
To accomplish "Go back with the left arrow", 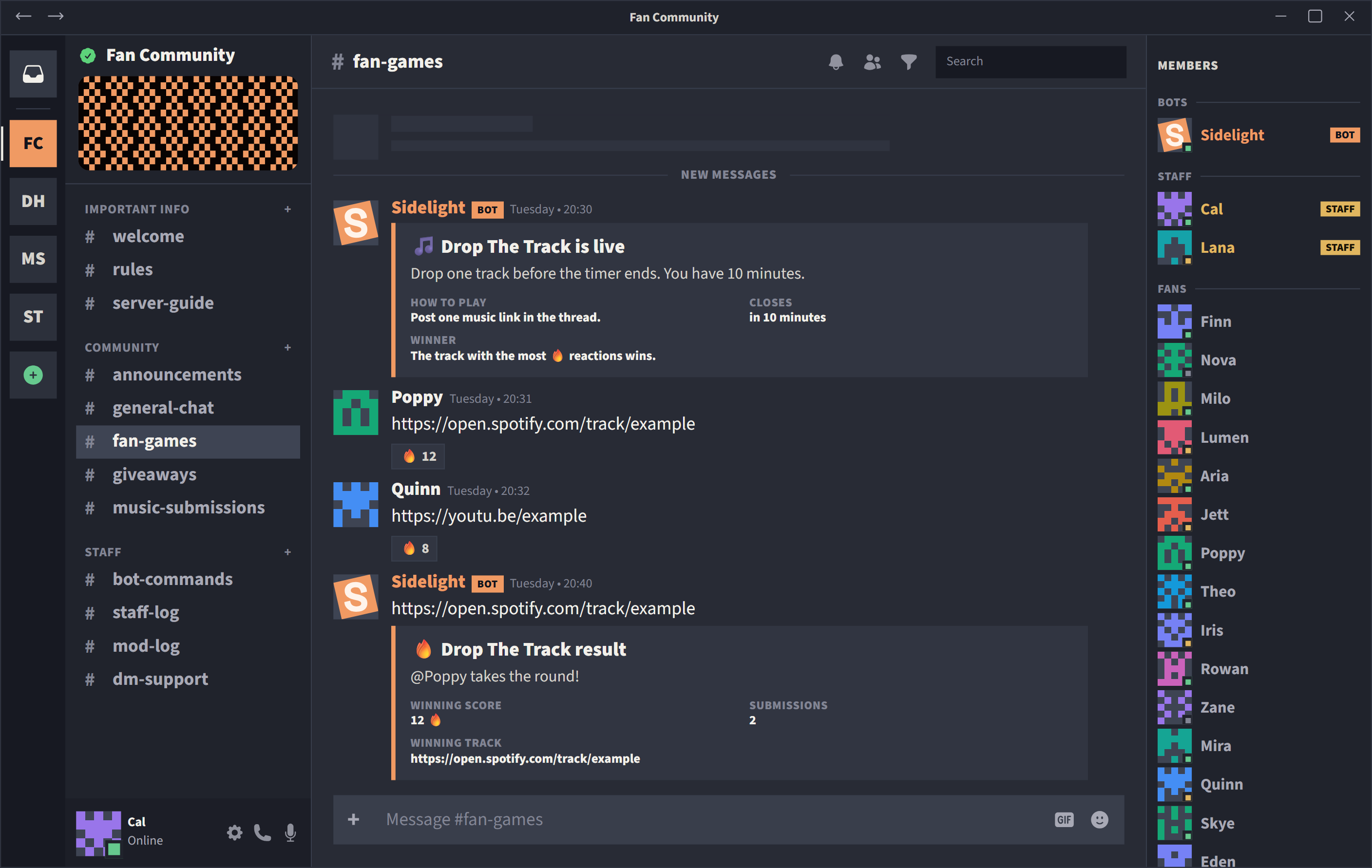I will coord(23,16).
